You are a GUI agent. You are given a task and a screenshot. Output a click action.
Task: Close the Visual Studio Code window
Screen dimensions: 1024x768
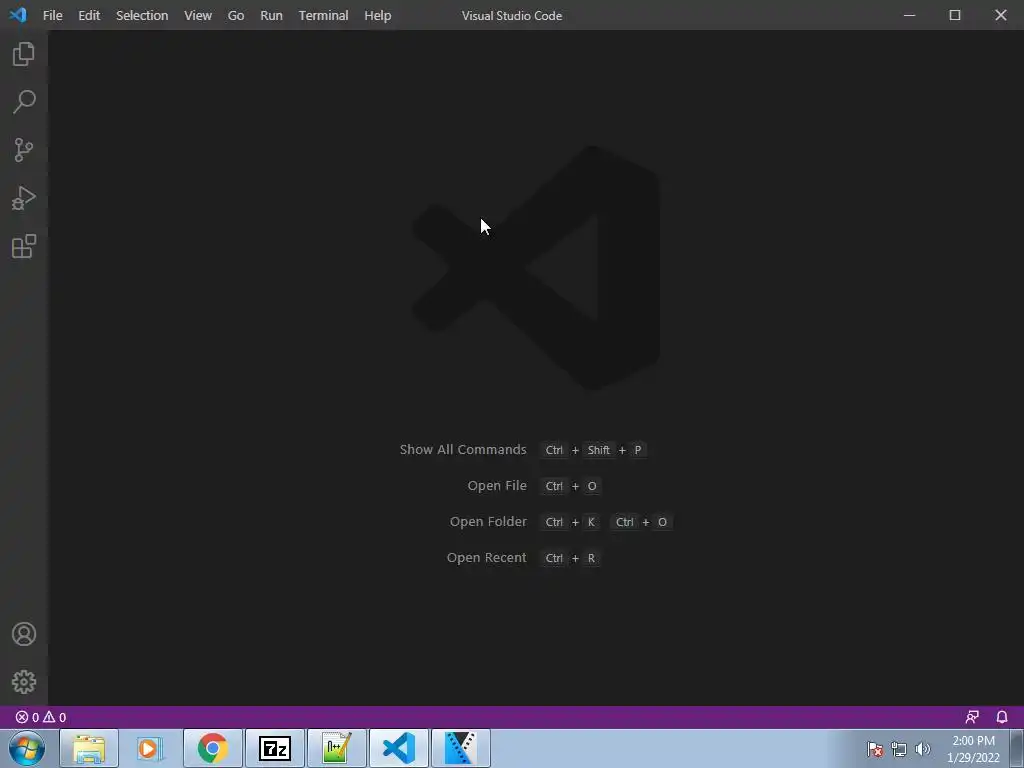[1000, 14]
